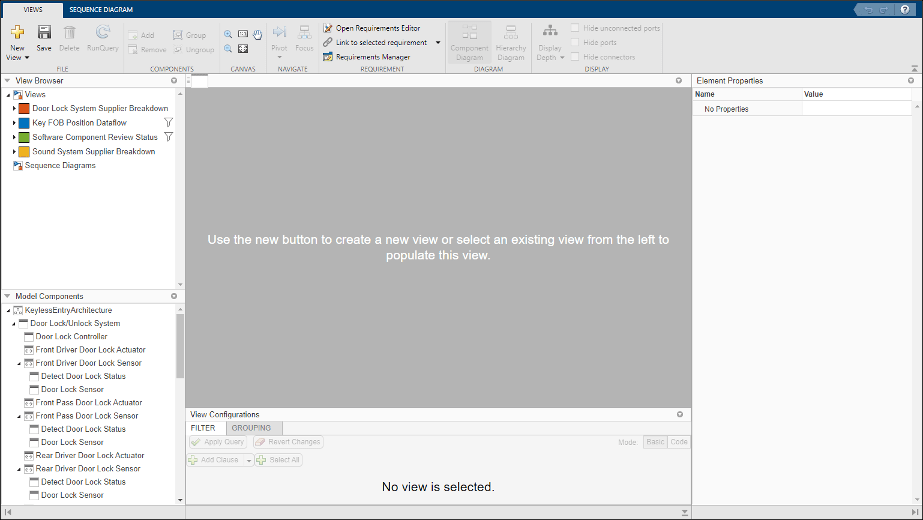Screen dimensions: 923x520
Task: Switch to the VIEWS ribbon tab
Action: click(x=33, y=9)
